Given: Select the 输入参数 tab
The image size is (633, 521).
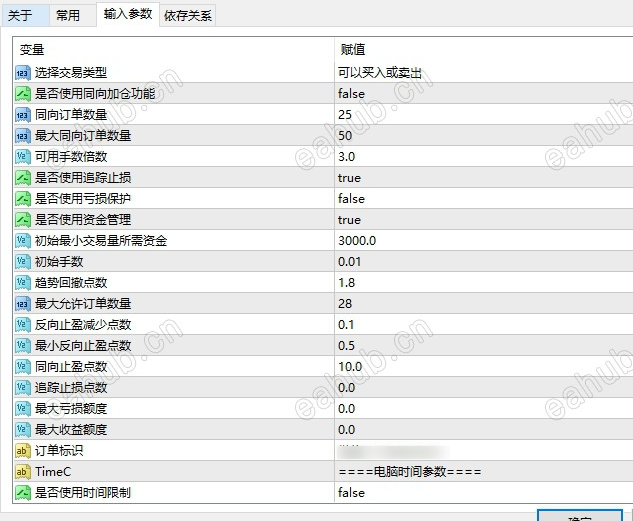Looking at the screenshot, I should tap(128, 14).
